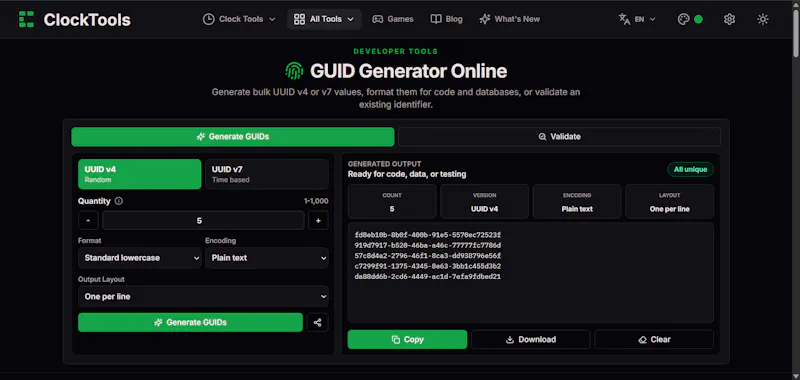
Task: Click the ENCODING Plain text stat card
Action: click(577, 201)
